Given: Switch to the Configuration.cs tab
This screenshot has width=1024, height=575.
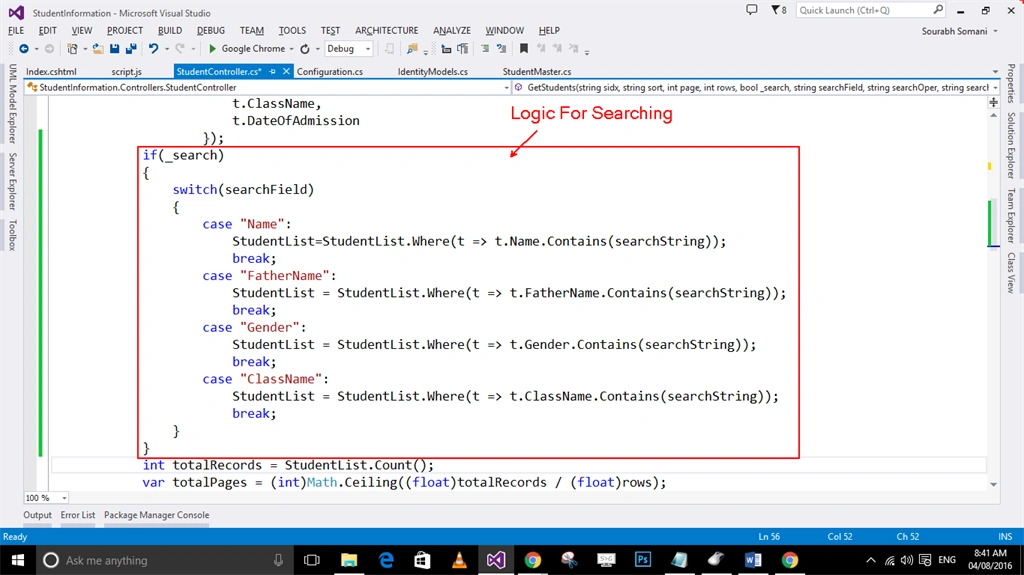Looking at the screenshot, I should click(330, 72).
